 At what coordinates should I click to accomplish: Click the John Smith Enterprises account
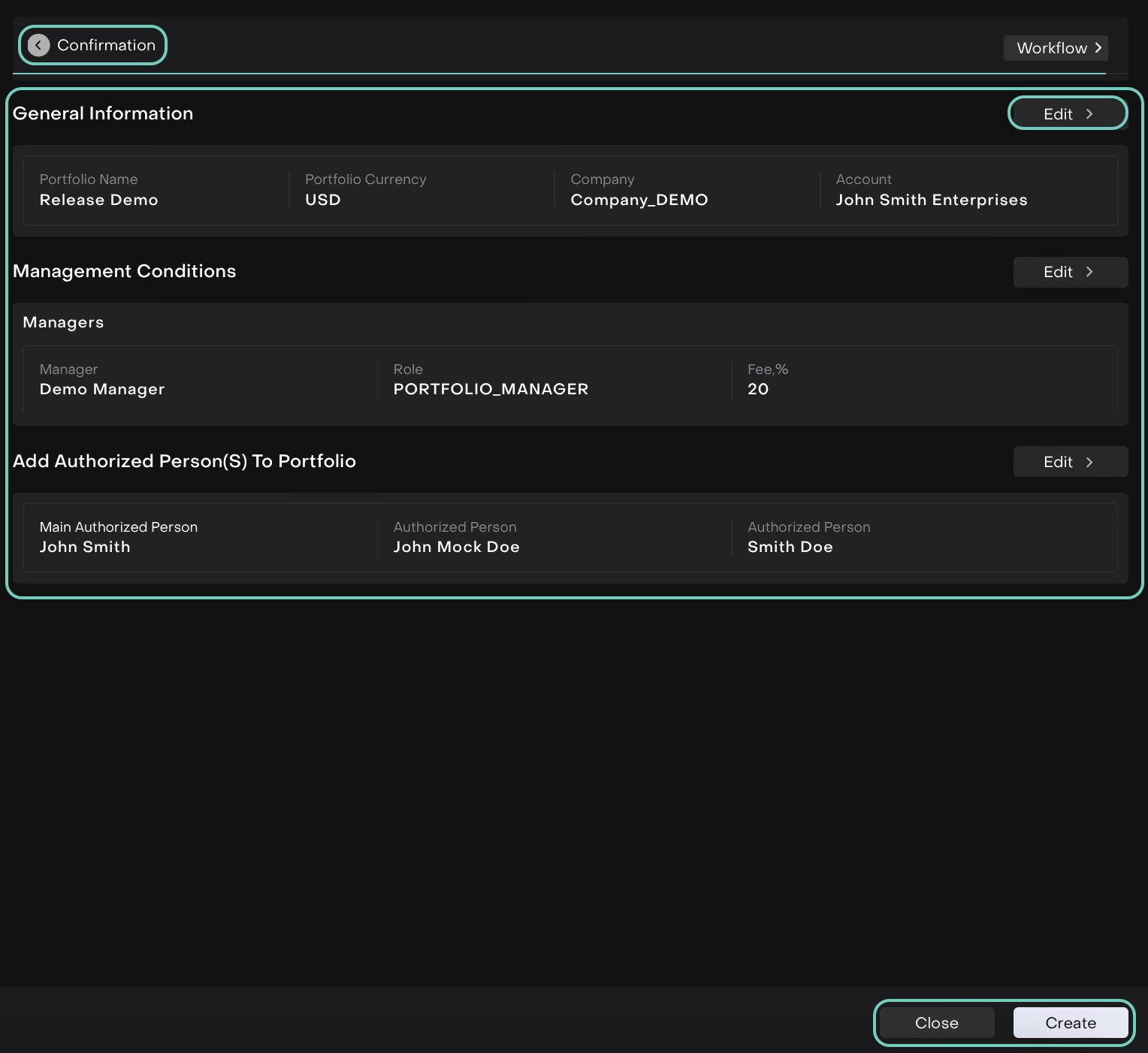931,200
